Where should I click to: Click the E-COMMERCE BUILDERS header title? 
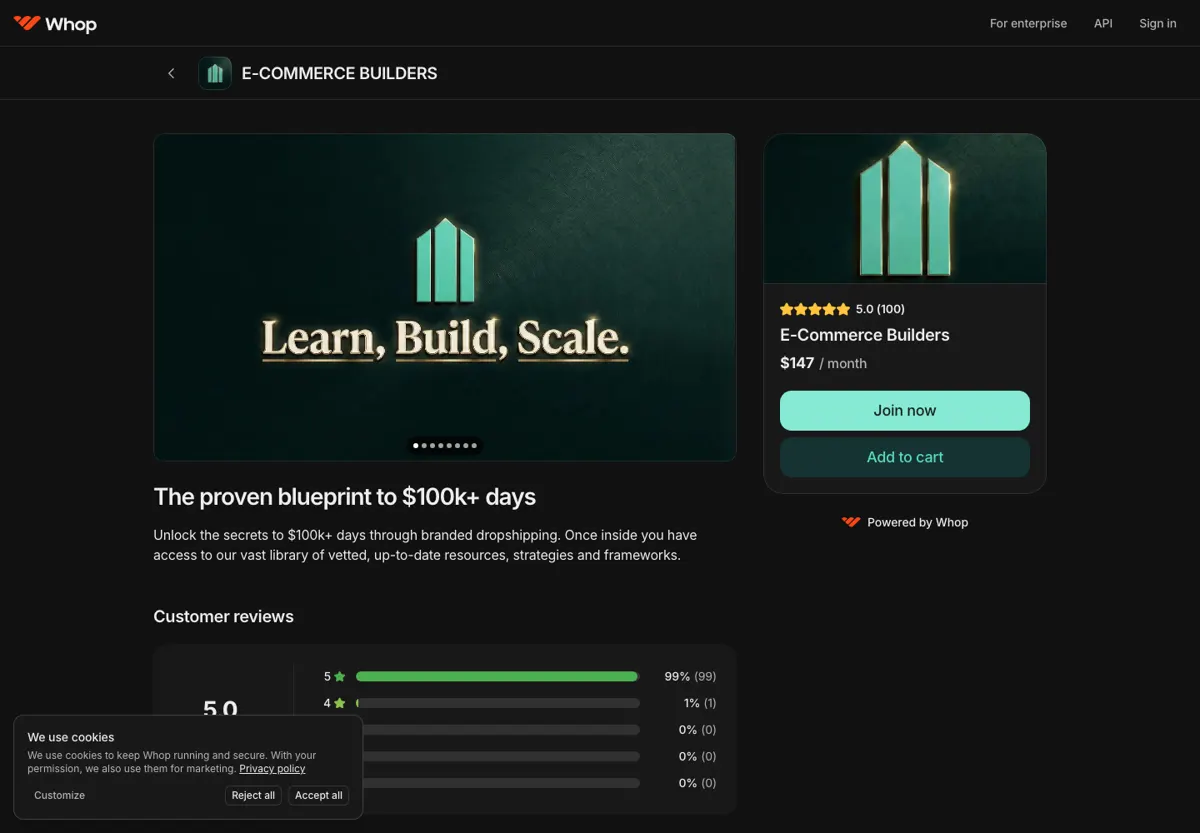tap(339, 73)
